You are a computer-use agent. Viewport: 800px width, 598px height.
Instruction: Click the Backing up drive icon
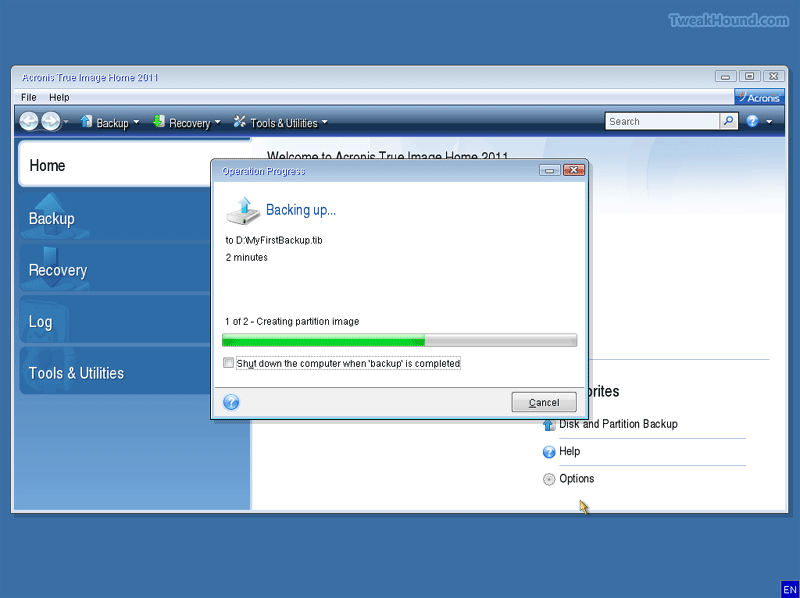(243, 211)
